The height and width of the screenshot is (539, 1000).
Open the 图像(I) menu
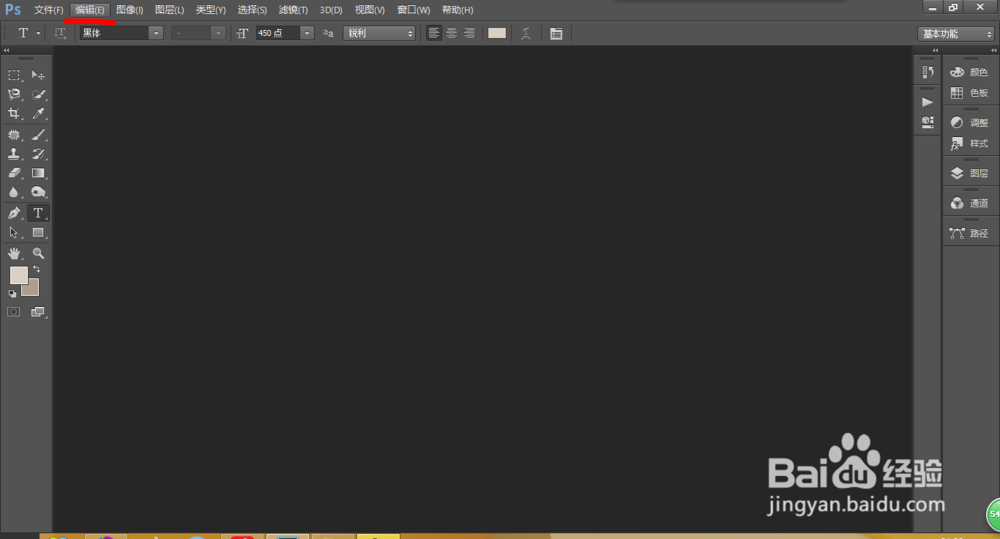129,10
